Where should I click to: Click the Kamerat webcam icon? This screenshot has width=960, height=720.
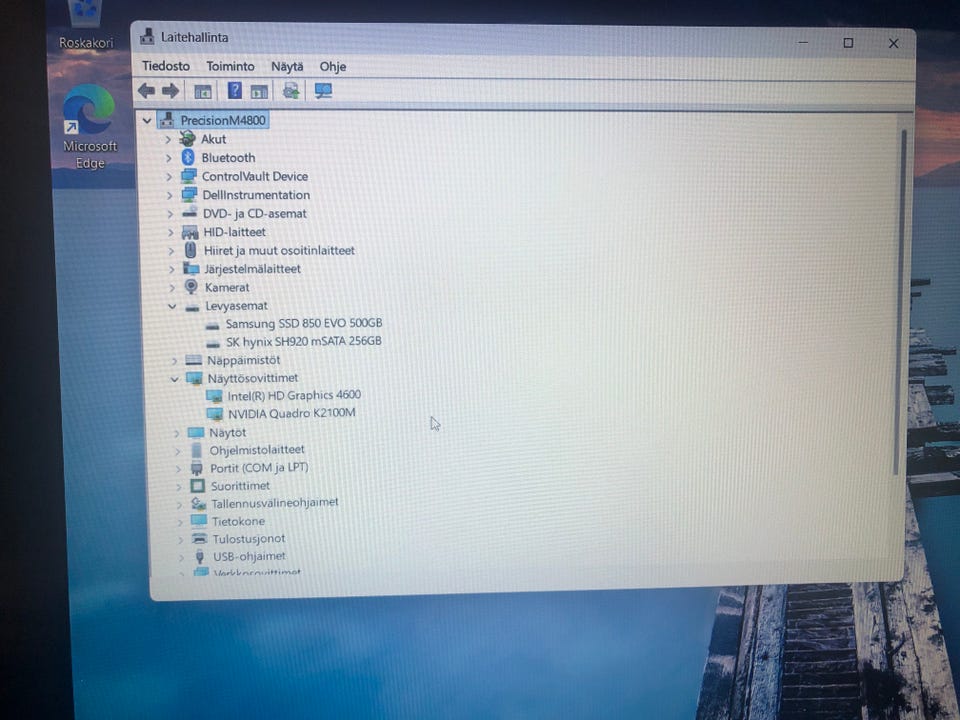coord(191,287)
